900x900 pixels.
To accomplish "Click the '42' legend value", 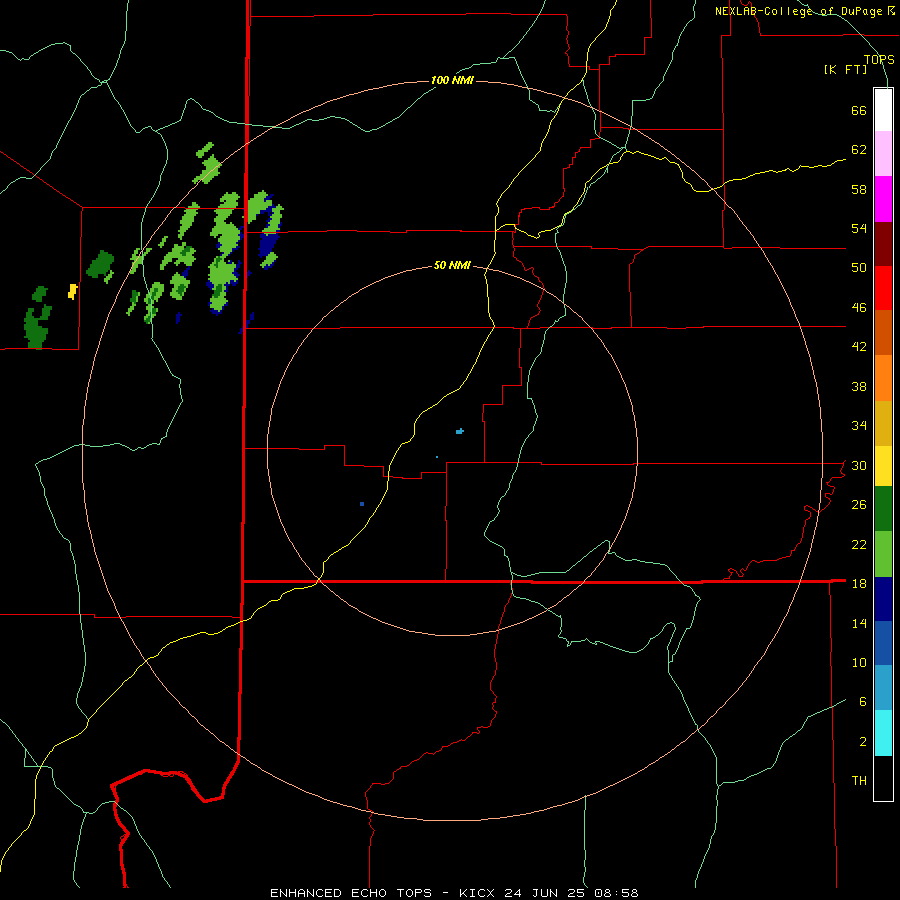I will coord(859,346).
